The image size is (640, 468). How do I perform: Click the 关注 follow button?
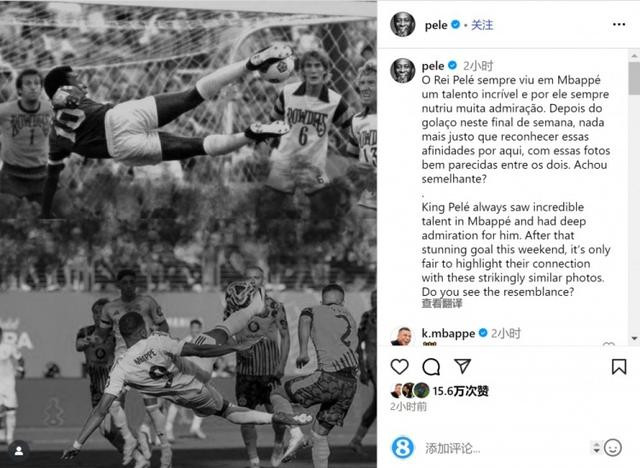point(482,25)
